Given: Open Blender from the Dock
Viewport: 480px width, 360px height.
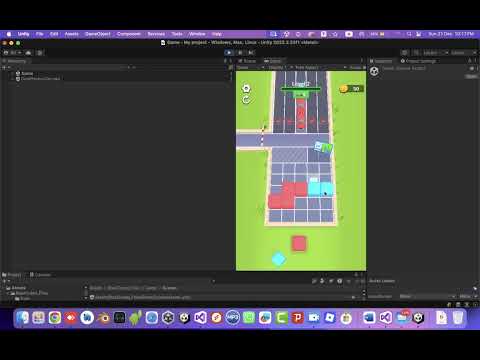Looking at the screenshot, I should [103, 318].
